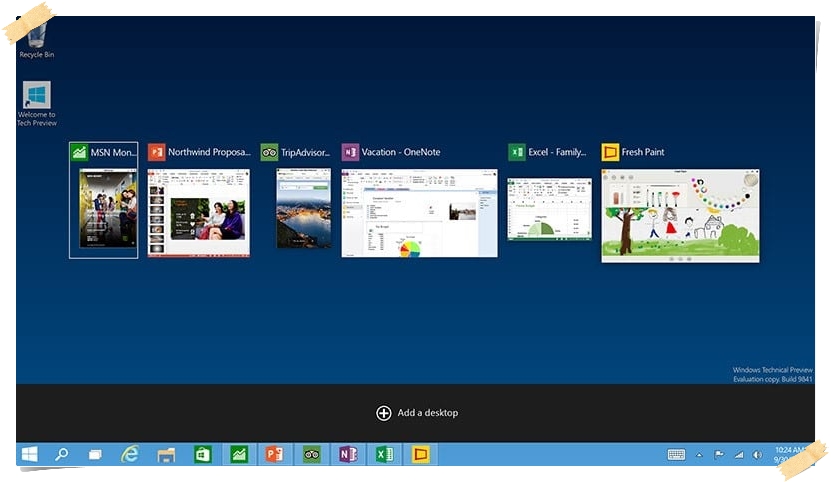Click the 'MSN Mon...' title text
831x482 pixels.
click(113, 153)
